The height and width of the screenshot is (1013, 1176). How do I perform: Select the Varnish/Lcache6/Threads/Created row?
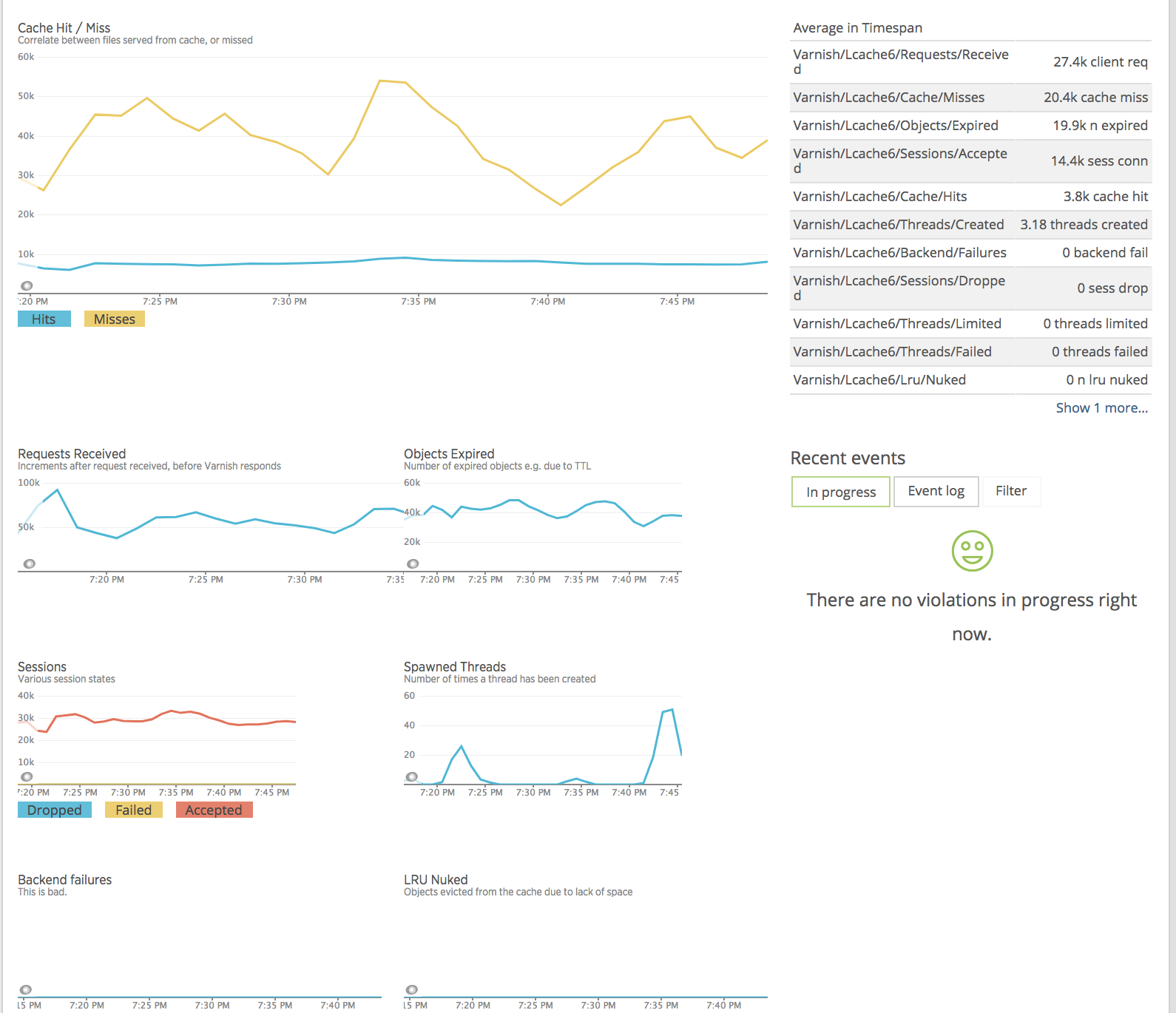point(970,225)
